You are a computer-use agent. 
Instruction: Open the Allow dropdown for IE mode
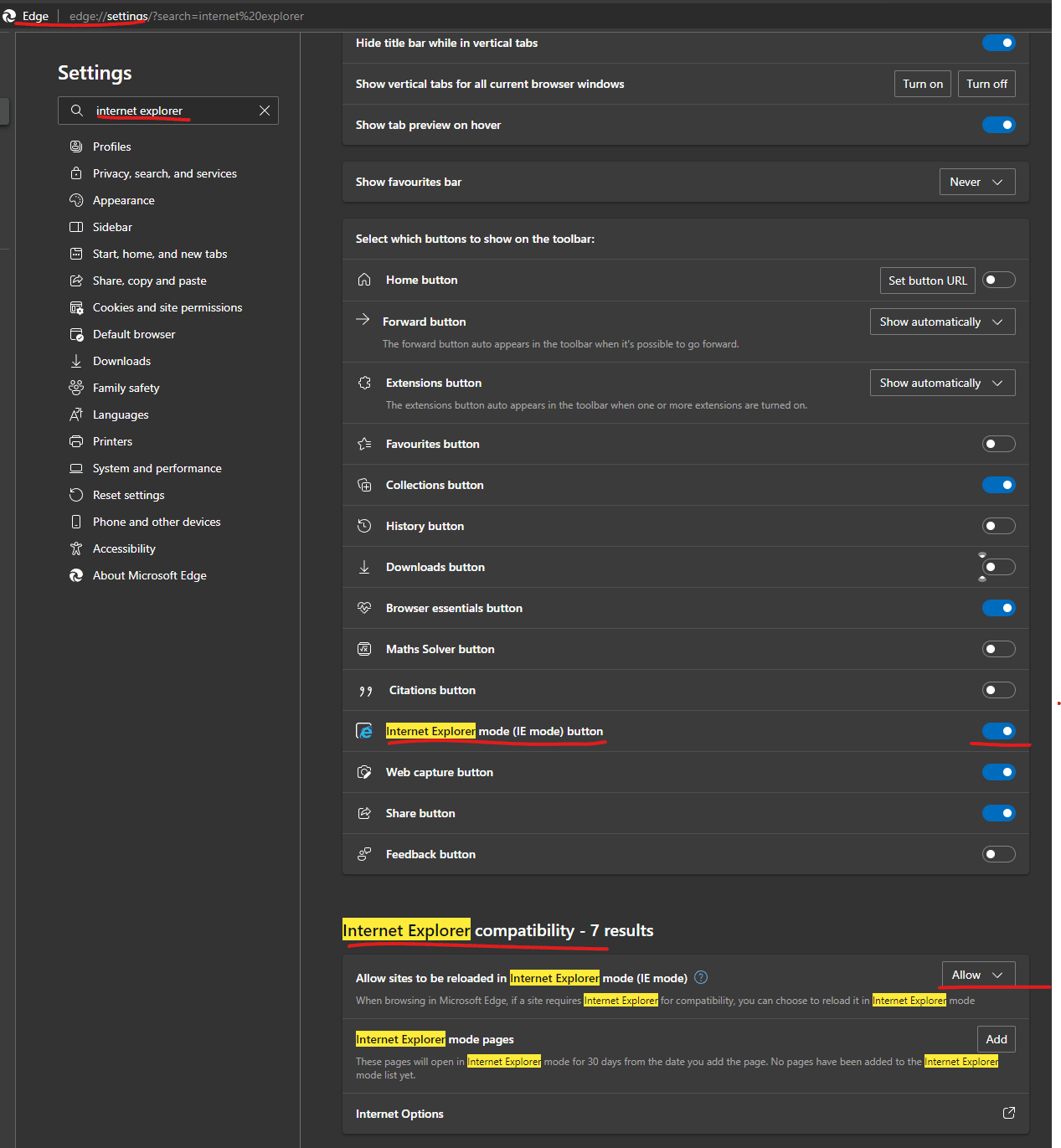tap(978, 975)
